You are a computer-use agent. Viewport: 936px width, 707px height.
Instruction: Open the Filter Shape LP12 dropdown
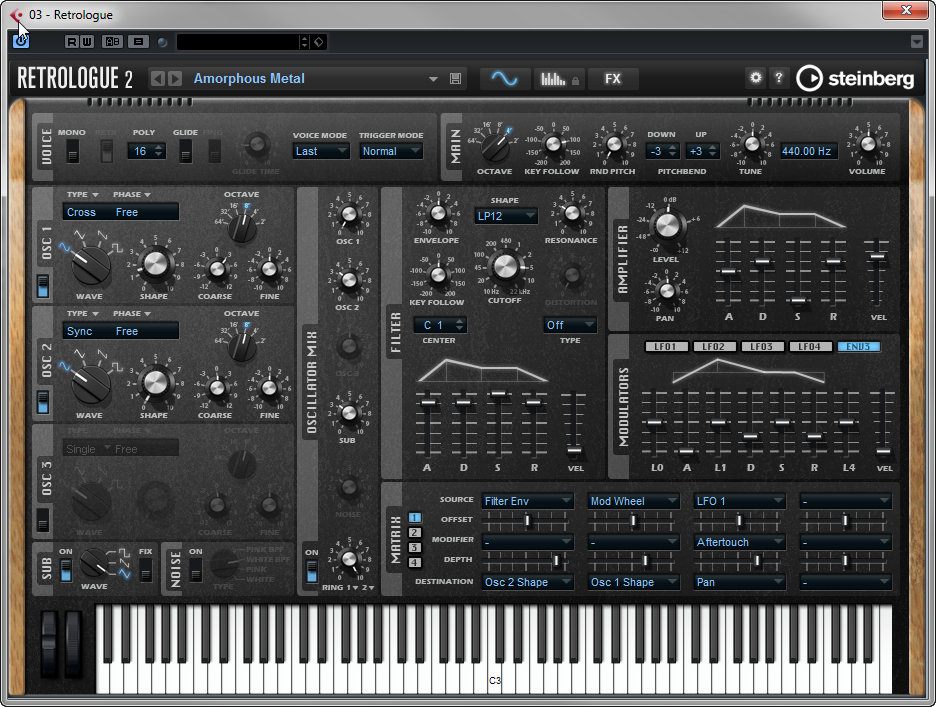pos(506,216)
